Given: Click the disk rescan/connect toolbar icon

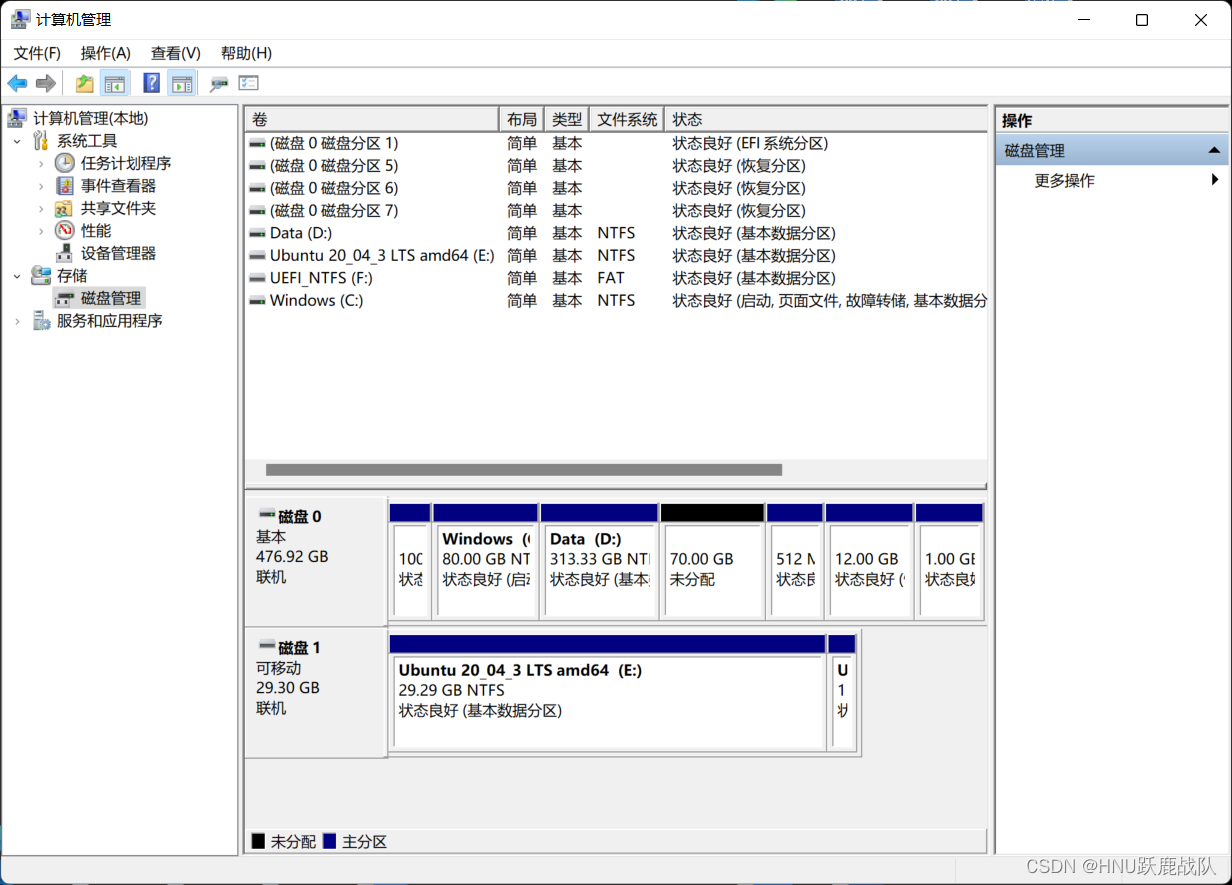Looking at the screenshot, I should 218,83.
